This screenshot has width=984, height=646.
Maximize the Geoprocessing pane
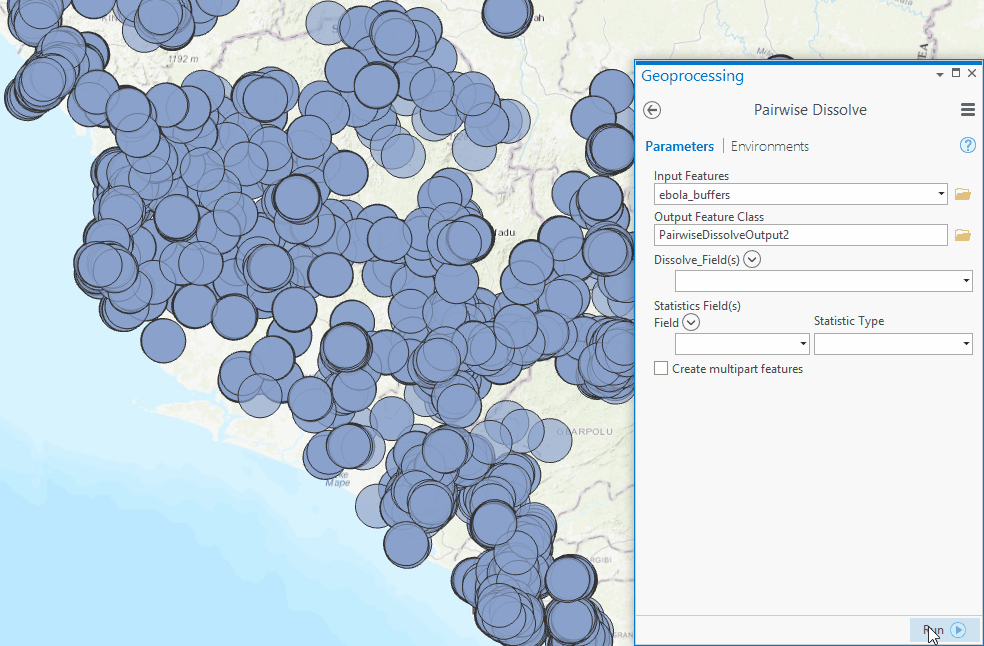(955, 74)
